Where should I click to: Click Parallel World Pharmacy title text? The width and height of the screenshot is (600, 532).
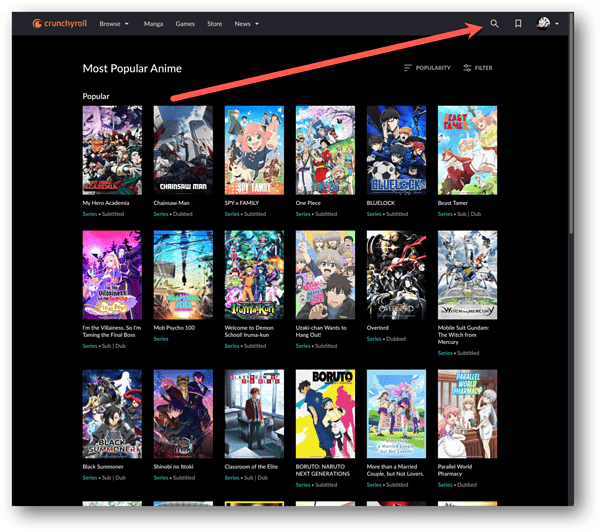(455, 470)
